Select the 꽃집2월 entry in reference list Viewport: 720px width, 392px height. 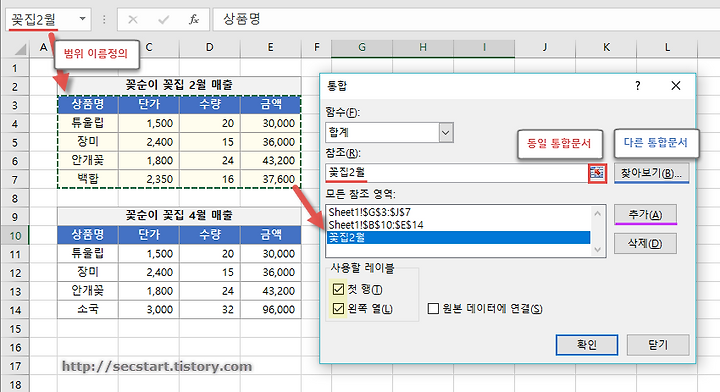pyautogui.click(x=458, y=237)
